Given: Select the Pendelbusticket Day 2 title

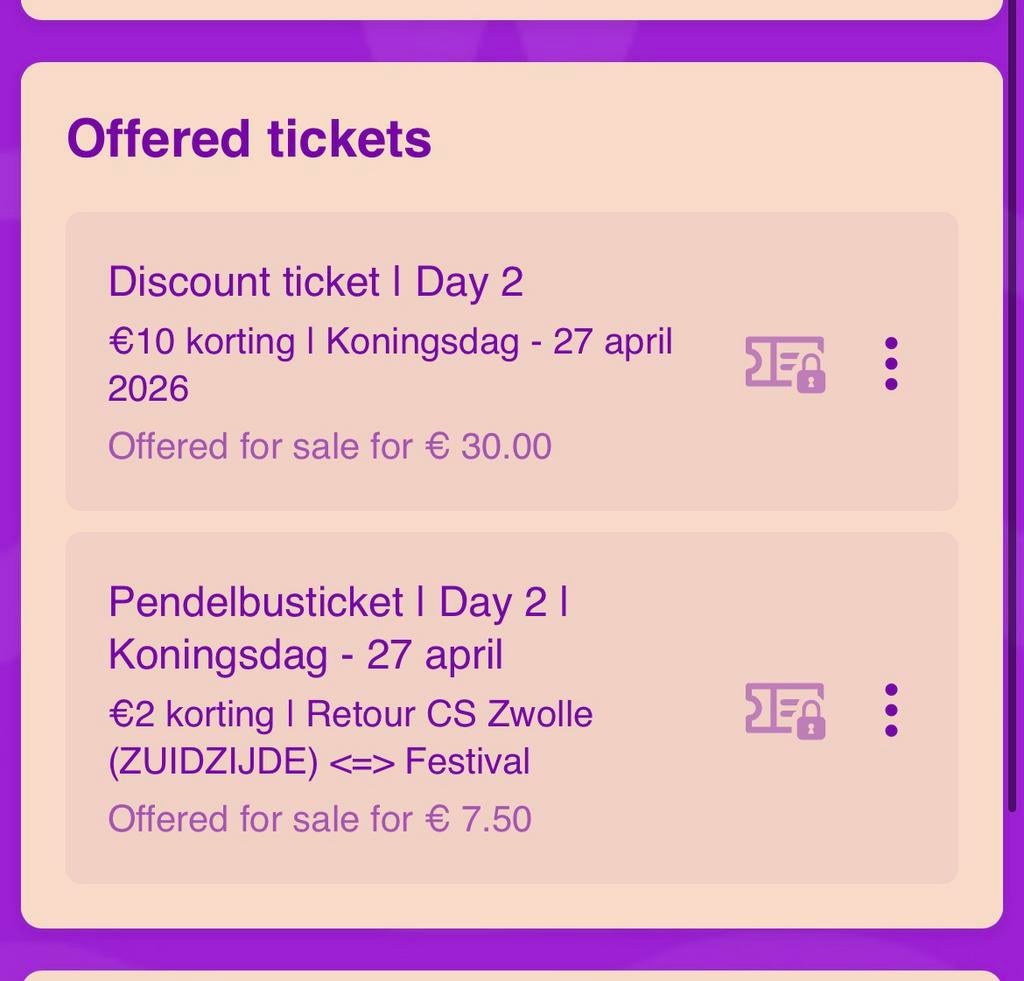Looking at the screenshot, I should click(x=338, y=628).
